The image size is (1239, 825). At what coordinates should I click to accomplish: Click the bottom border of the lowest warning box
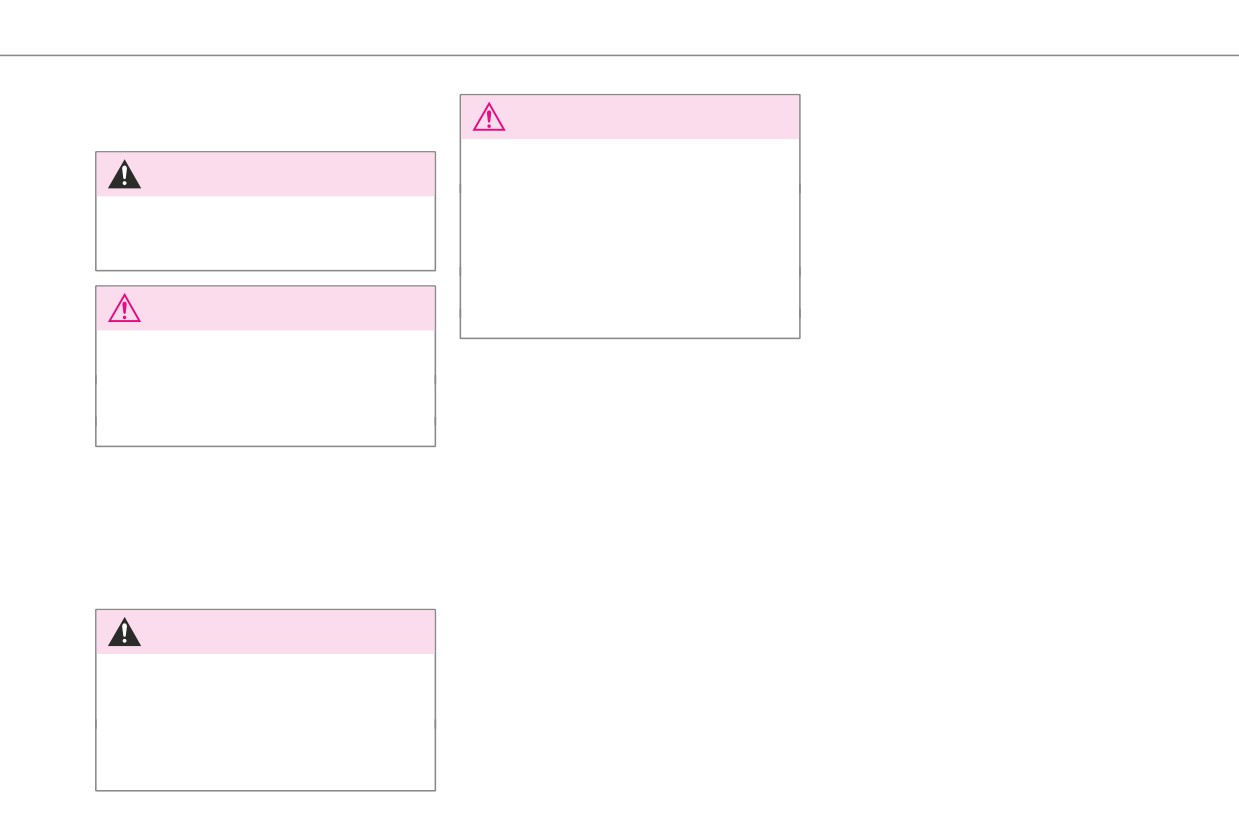265,791
